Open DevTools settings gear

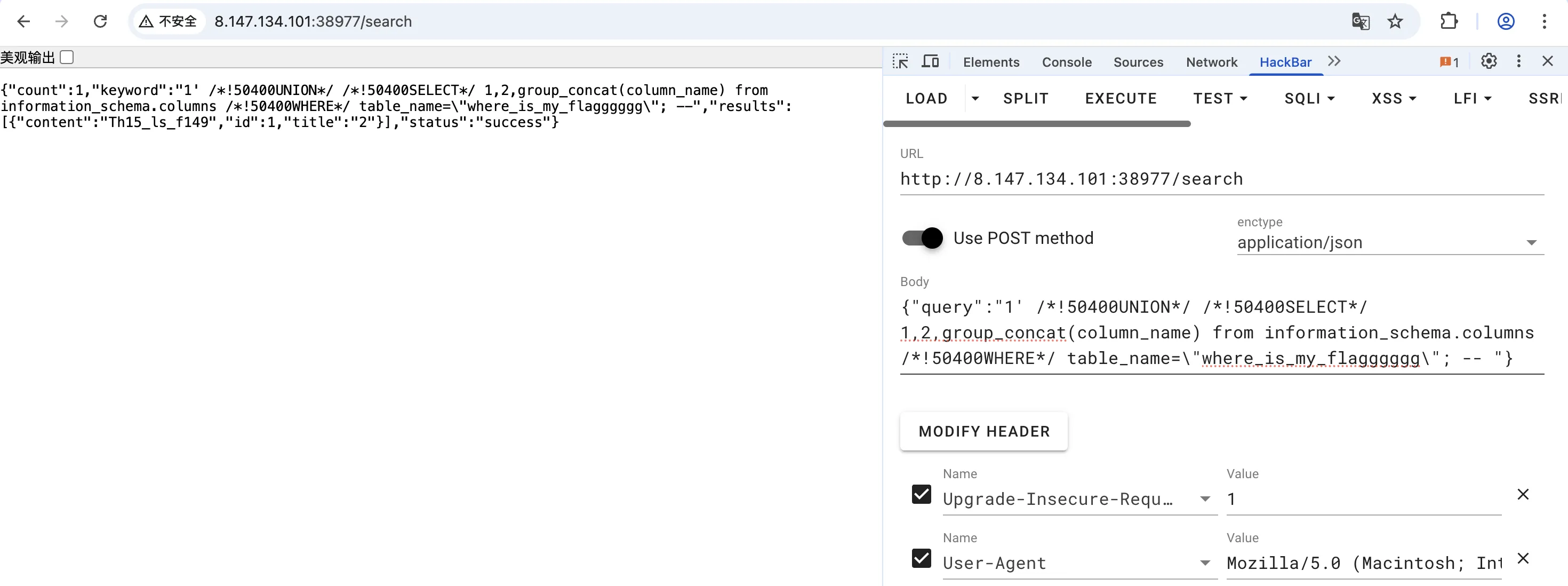pyautogui.click(x=1489, y=61)
